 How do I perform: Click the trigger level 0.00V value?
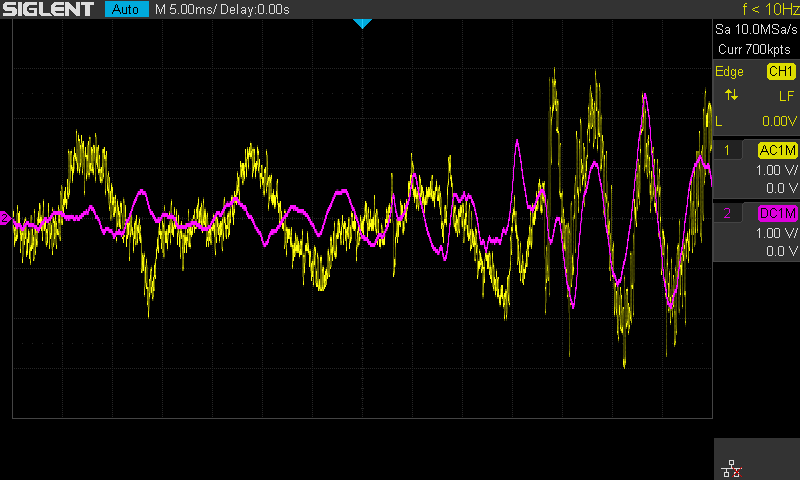pyautogui.click(x=779, y=121)
